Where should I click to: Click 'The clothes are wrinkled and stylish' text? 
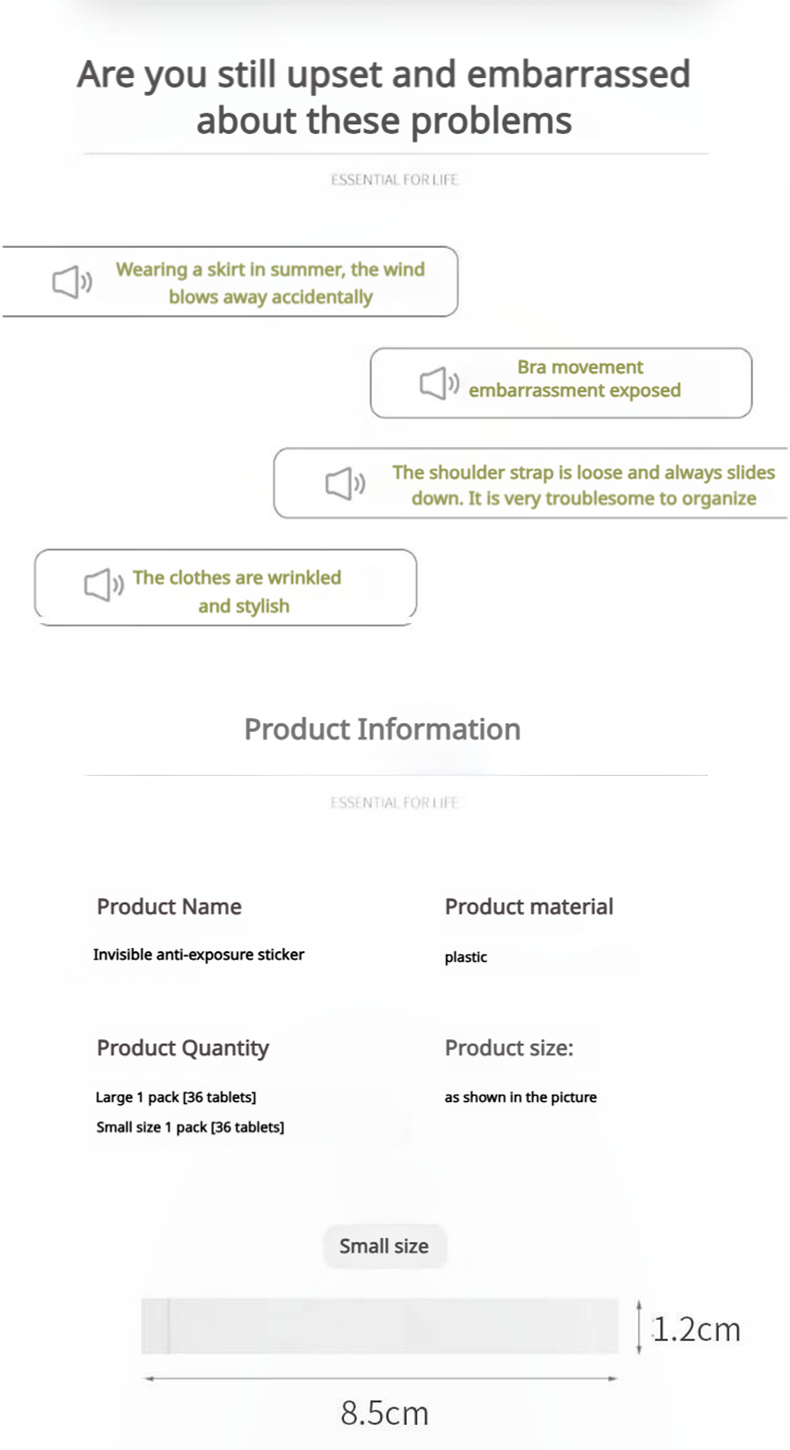(x=238, y=591)
